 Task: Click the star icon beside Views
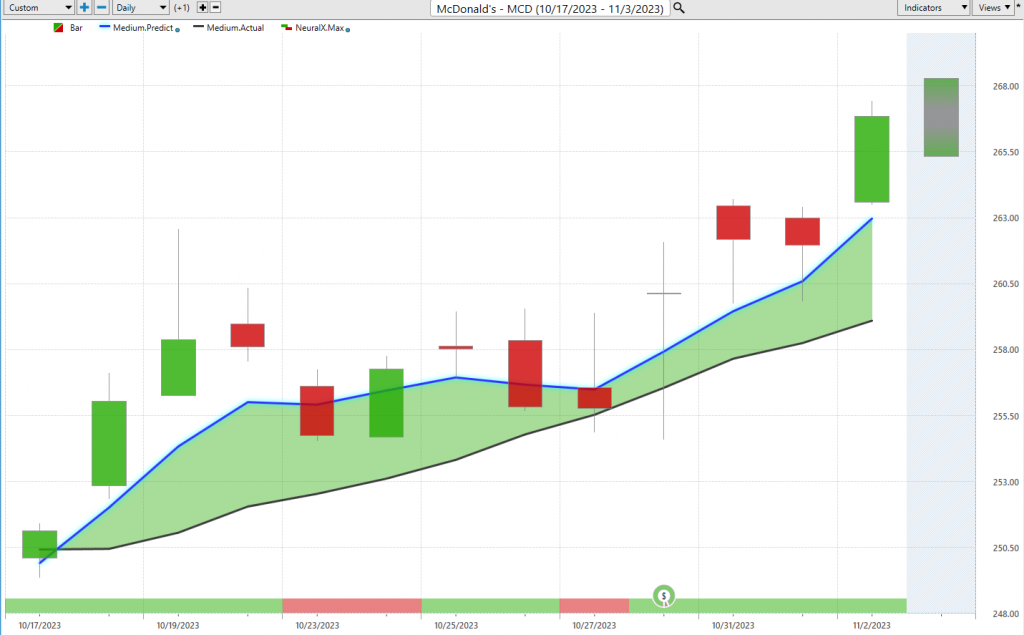point(1019,5)
